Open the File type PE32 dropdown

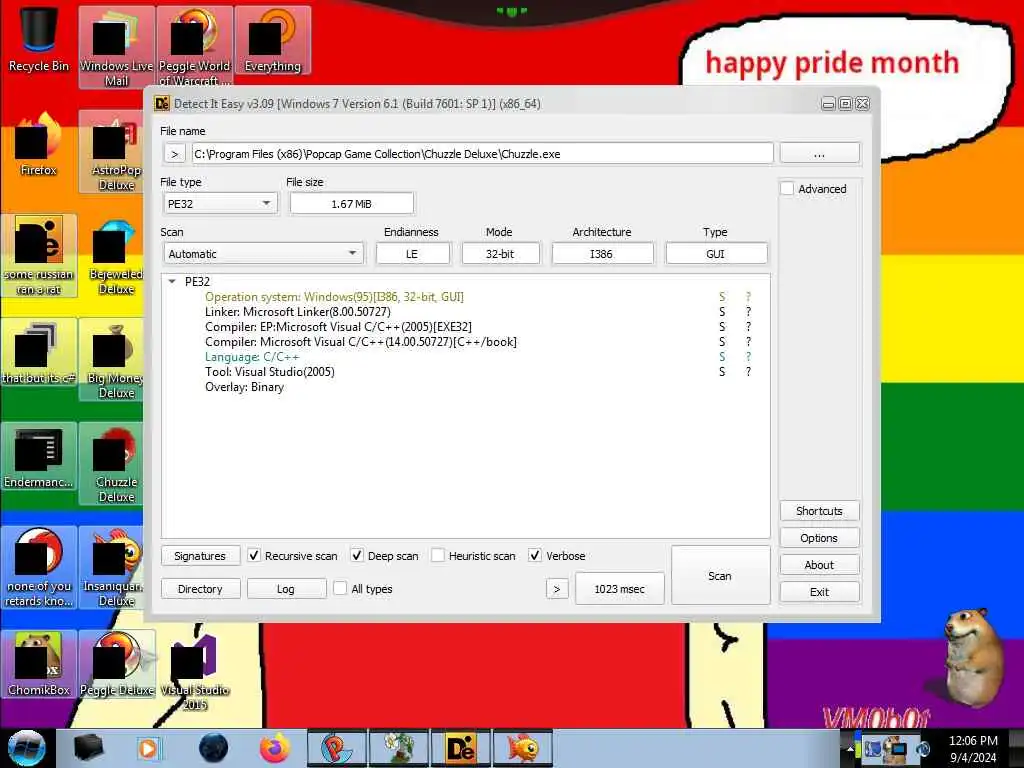pos(220,204)
